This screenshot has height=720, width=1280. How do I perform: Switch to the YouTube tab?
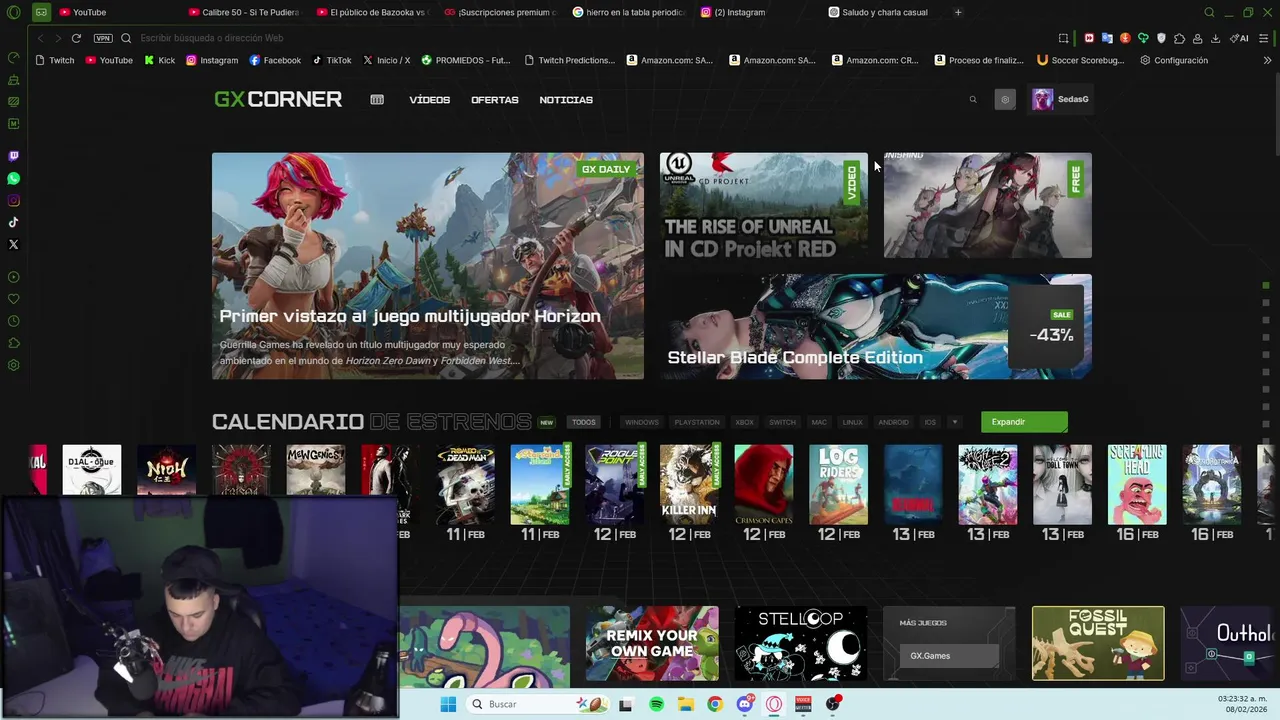pos(115,12)
